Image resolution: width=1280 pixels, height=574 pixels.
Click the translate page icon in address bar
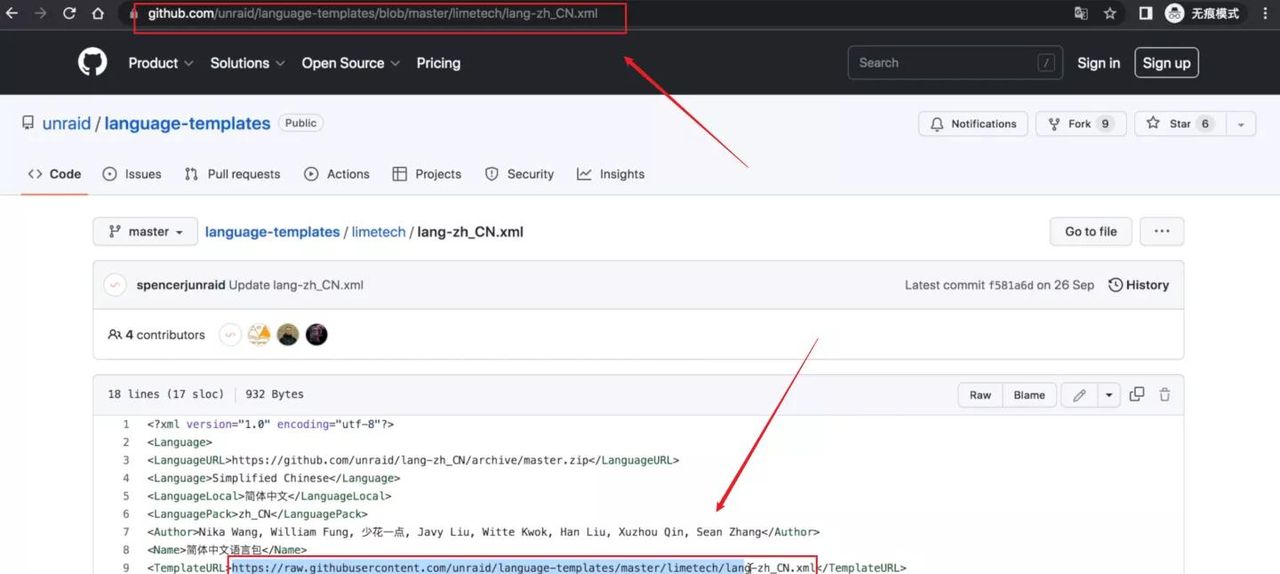pyautogui.click(x=1081, y=13)
